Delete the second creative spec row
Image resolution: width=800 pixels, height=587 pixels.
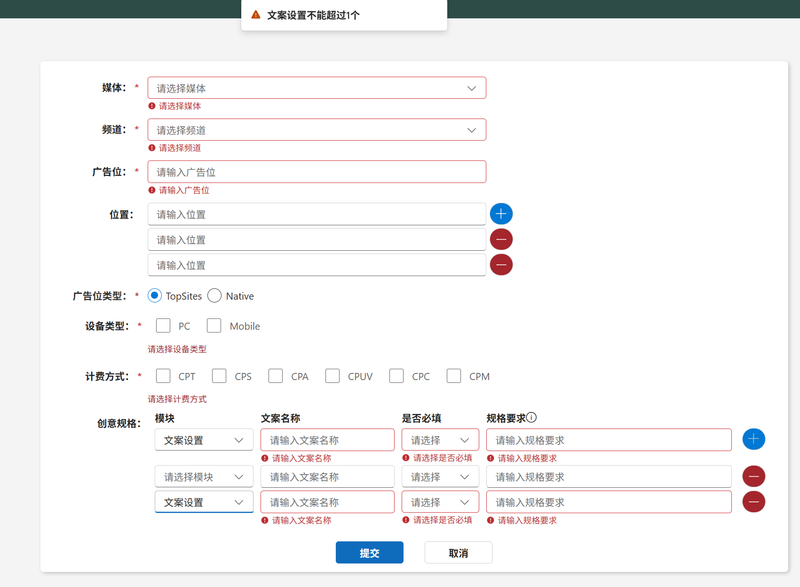[x=754, y=477]
